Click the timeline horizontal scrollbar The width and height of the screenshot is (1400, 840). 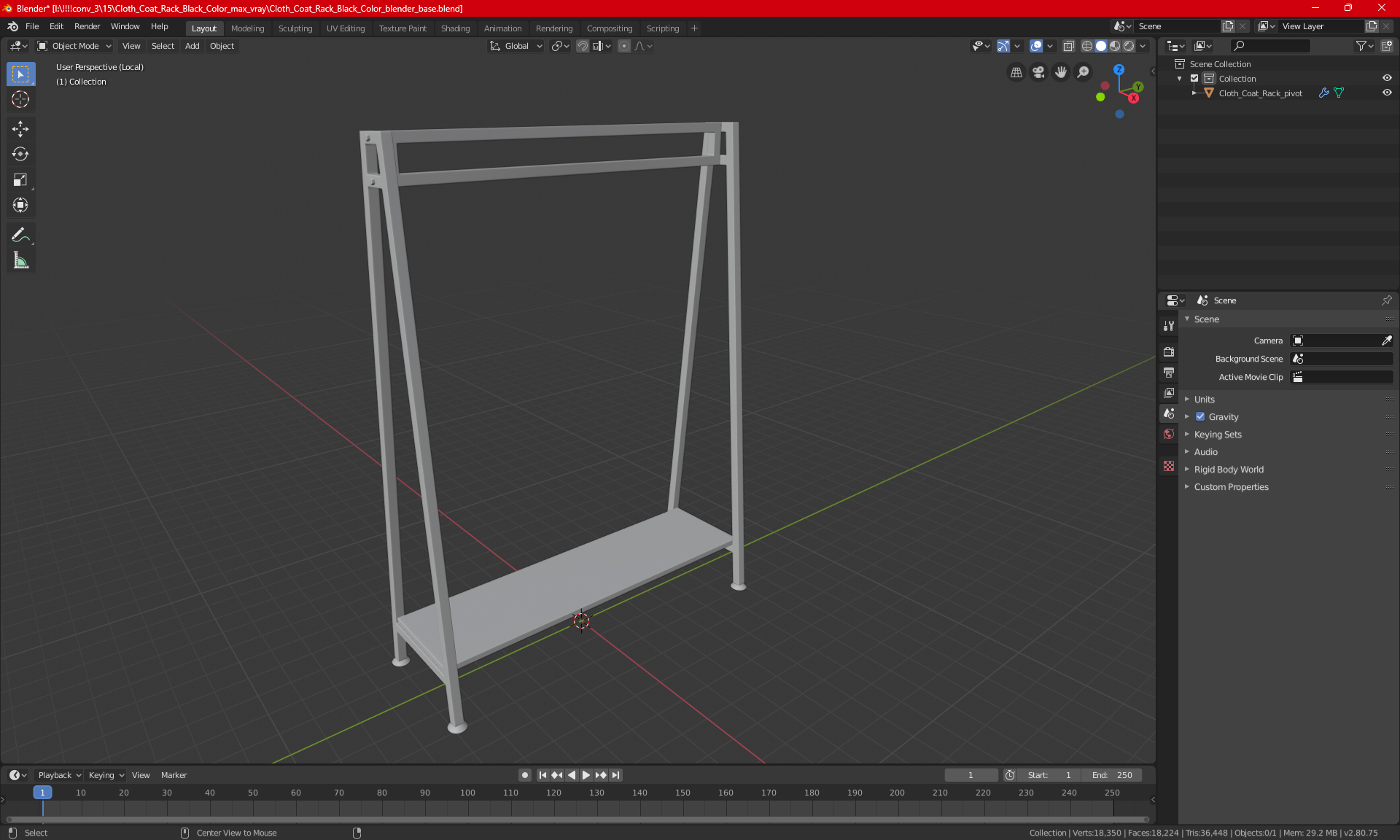coord(577,820)
